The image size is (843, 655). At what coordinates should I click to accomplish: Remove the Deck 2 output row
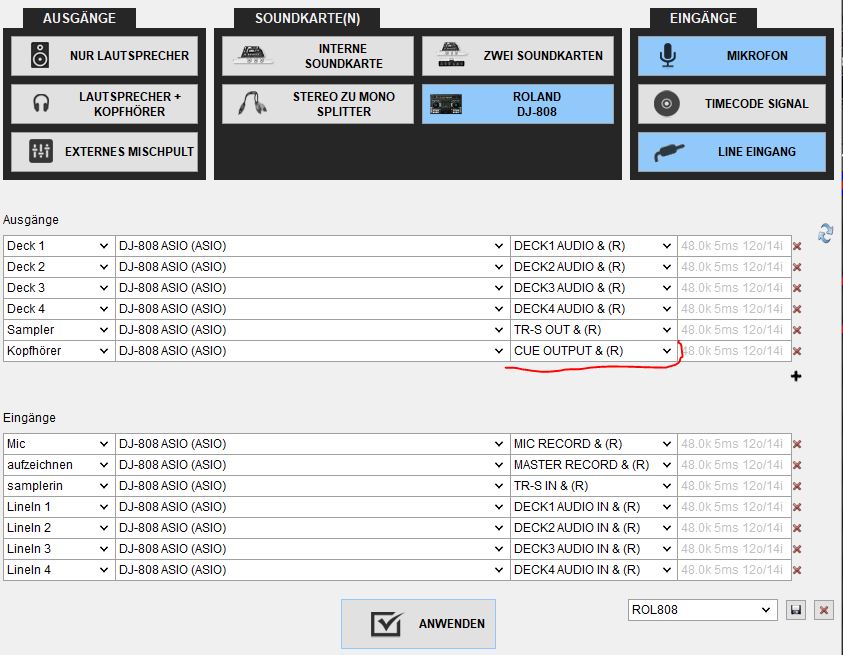(x=797, y=267)
